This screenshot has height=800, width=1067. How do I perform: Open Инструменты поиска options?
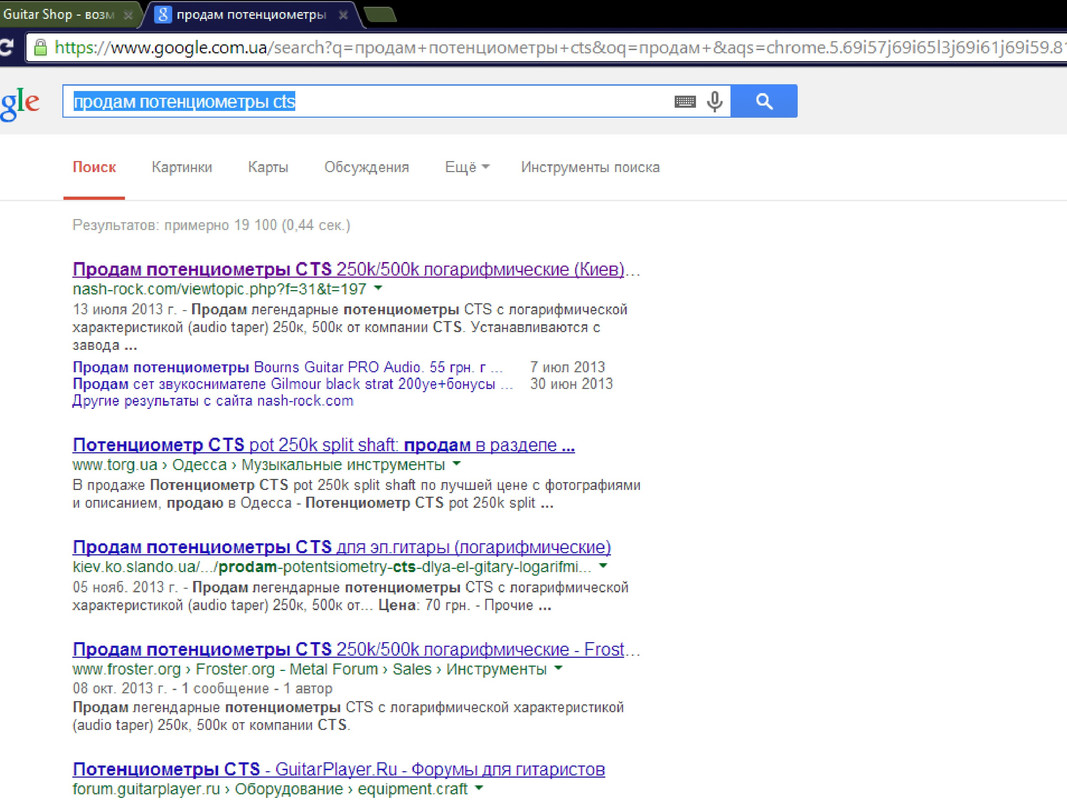pos(590,167)
